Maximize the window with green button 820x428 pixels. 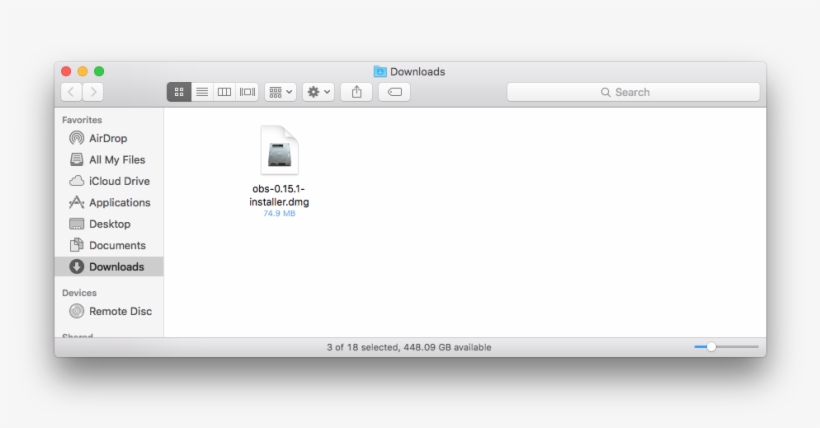[99, 72]
